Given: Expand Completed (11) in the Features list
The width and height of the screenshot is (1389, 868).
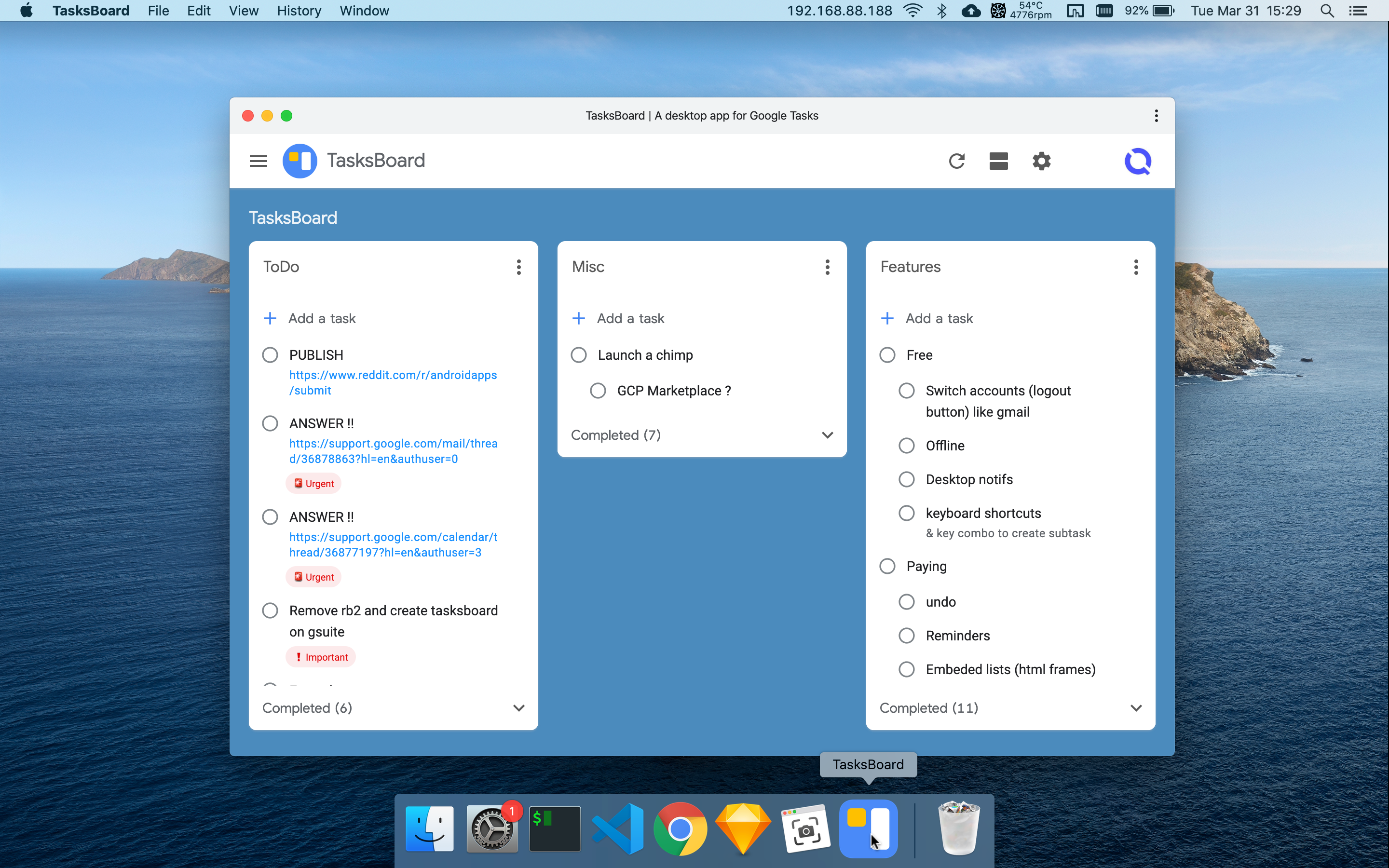Looking at the screenshot, I should click(1136, 708).
